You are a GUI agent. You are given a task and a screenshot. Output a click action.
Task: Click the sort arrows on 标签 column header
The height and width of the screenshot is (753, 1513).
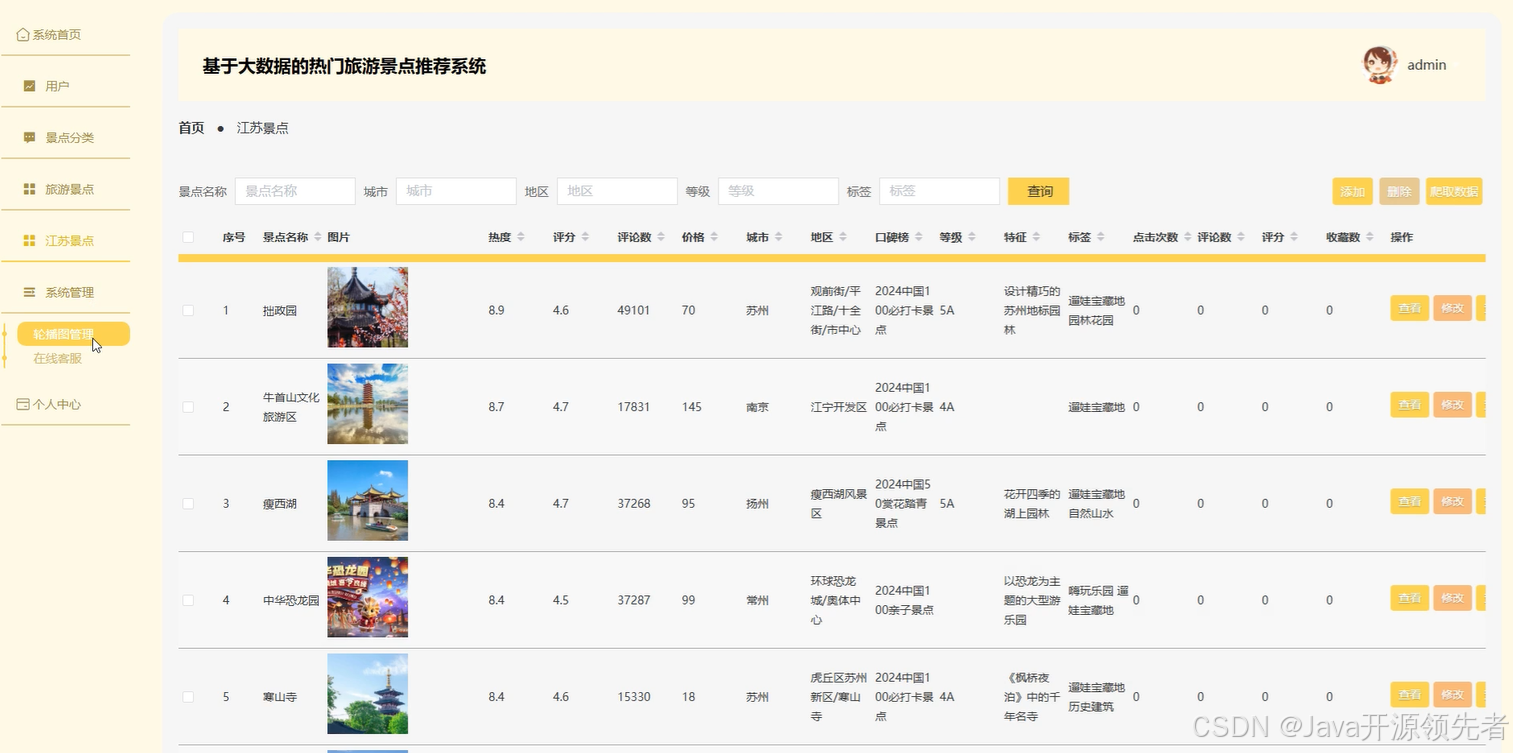point(1100,237)
